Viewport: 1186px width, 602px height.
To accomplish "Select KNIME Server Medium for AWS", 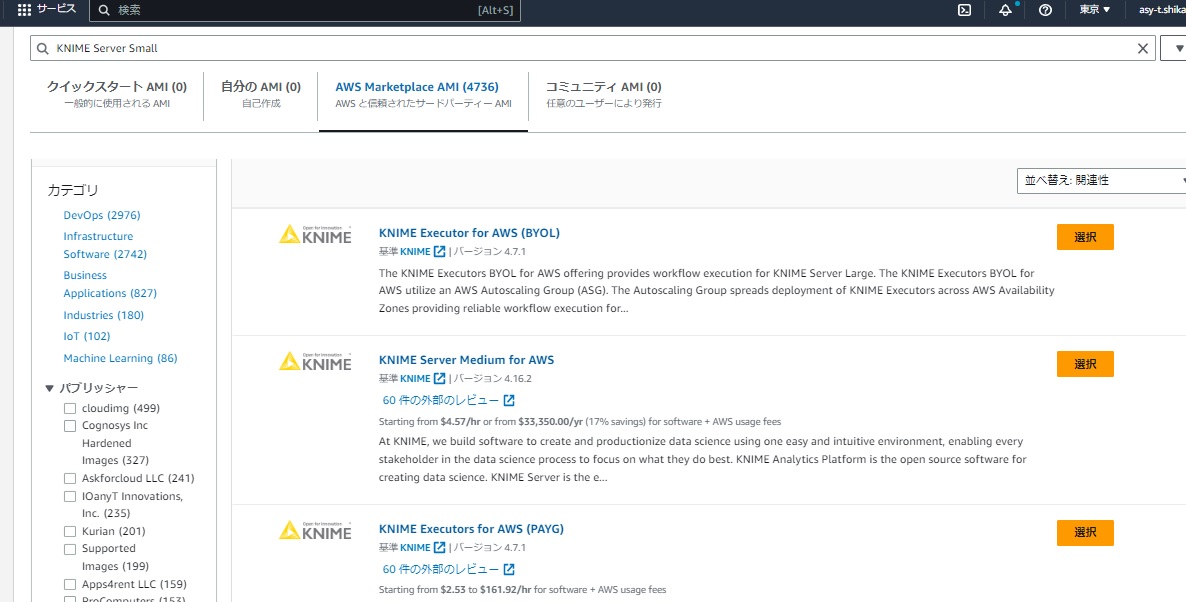I will coord(1085,364).
